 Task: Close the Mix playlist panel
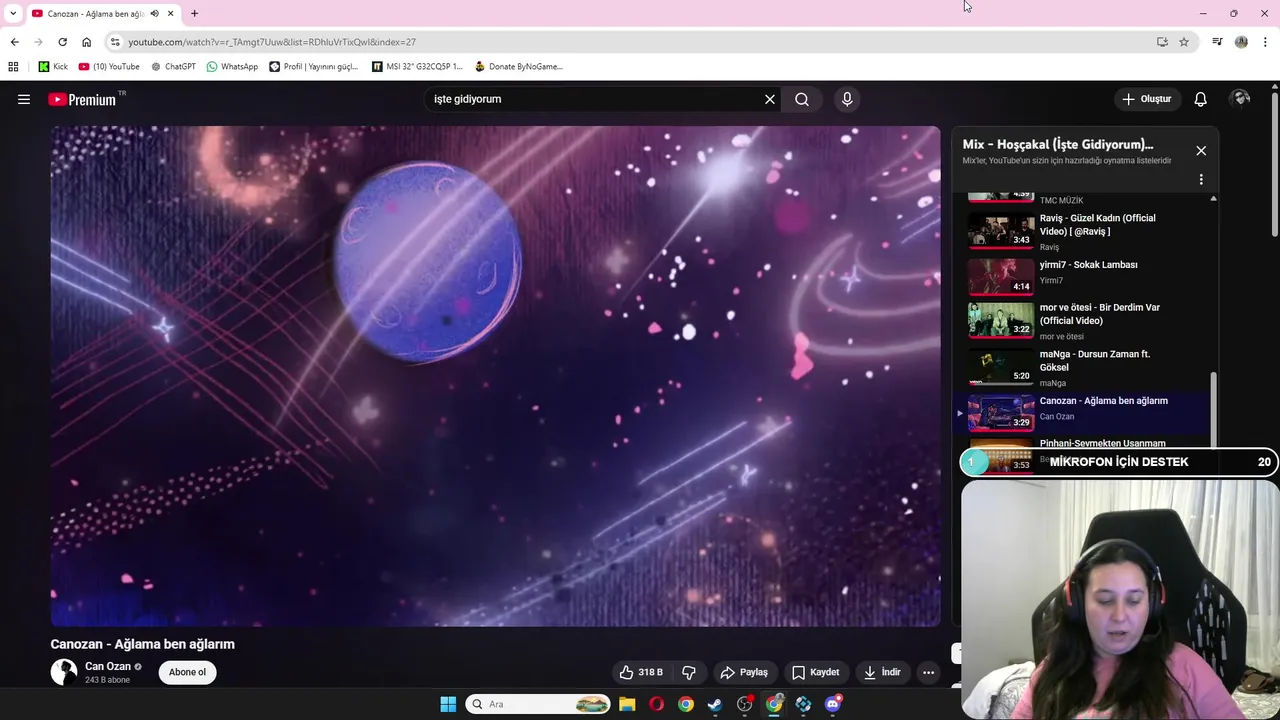coord(1201,150)
